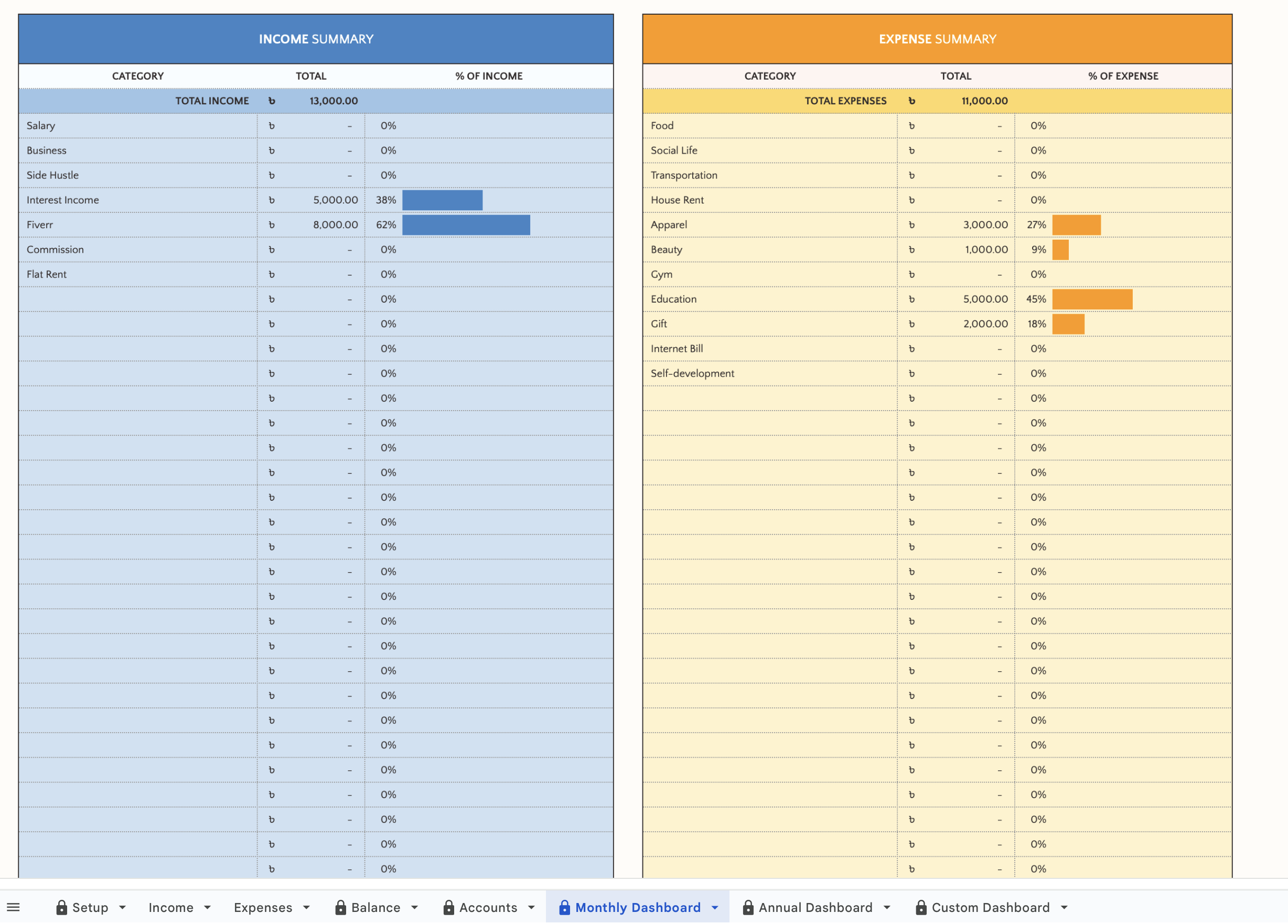1288x924 pixels.
Task: Open the Expenses tab dropdown arrow
Action: [306, 907]
